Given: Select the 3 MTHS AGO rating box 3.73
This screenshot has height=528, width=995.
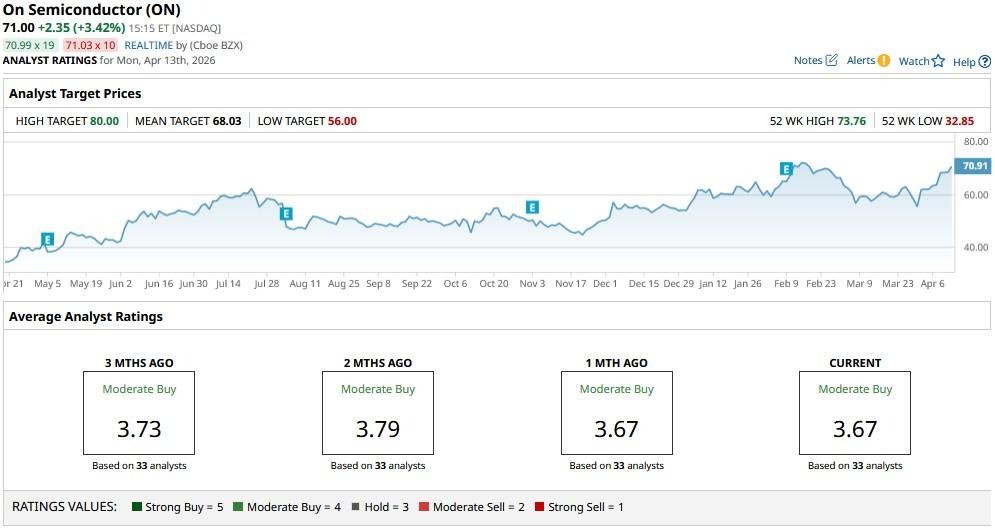Looking at the screenshot, I should [x=139, y=412].
